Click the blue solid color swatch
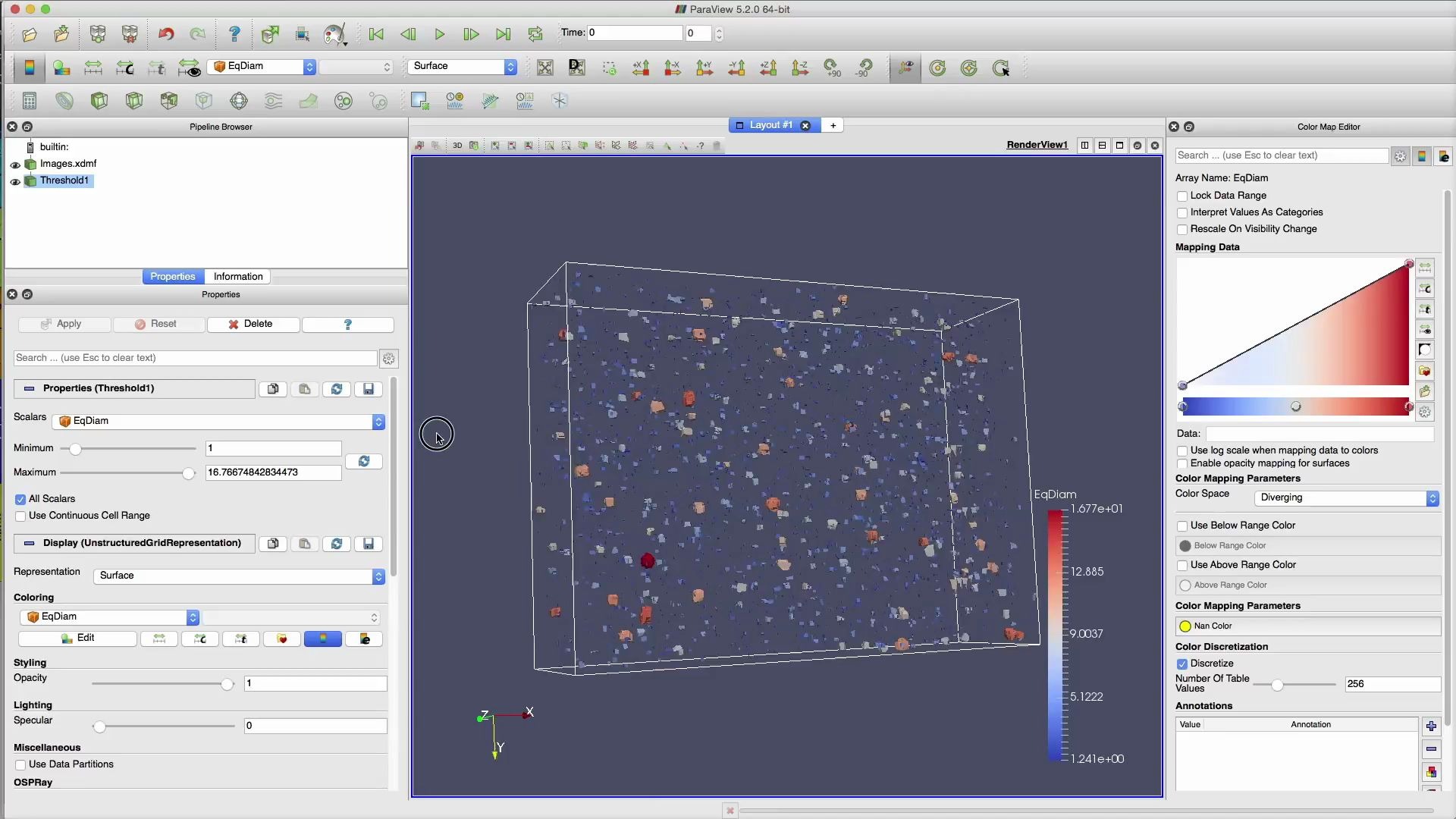The height and width of the screenshot is (819, 1456). tap(322, 639)
